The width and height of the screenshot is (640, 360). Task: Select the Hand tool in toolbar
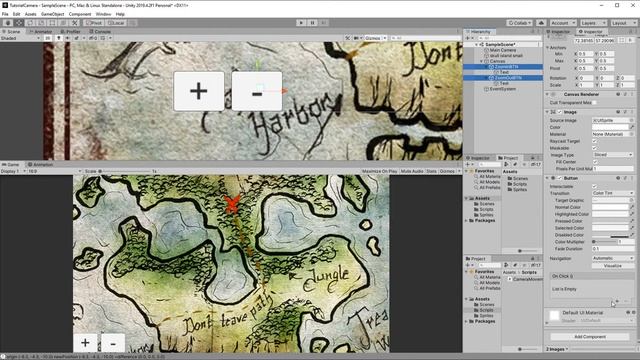[8, 23]
